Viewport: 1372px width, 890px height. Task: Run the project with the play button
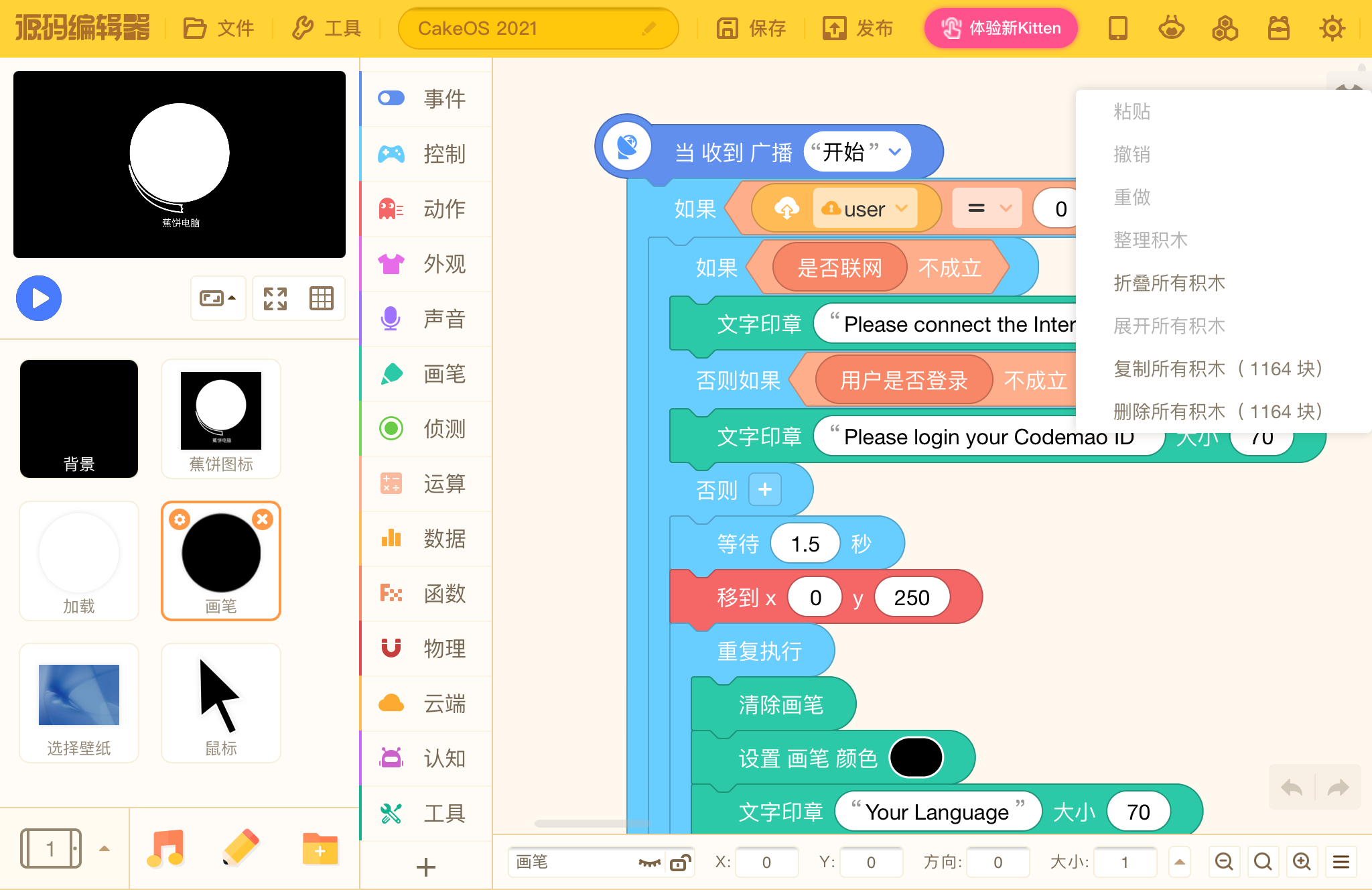(x=39, y=298)
